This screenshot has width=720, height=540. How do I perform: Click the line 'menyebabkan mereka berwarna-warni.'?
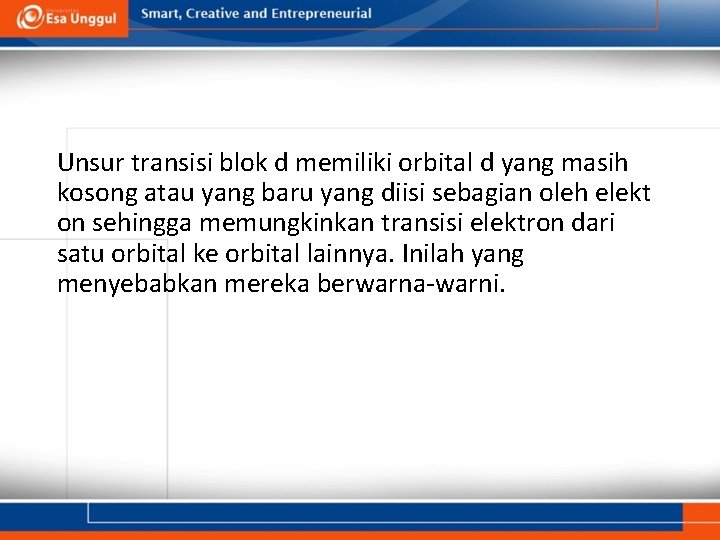point(281,284)
